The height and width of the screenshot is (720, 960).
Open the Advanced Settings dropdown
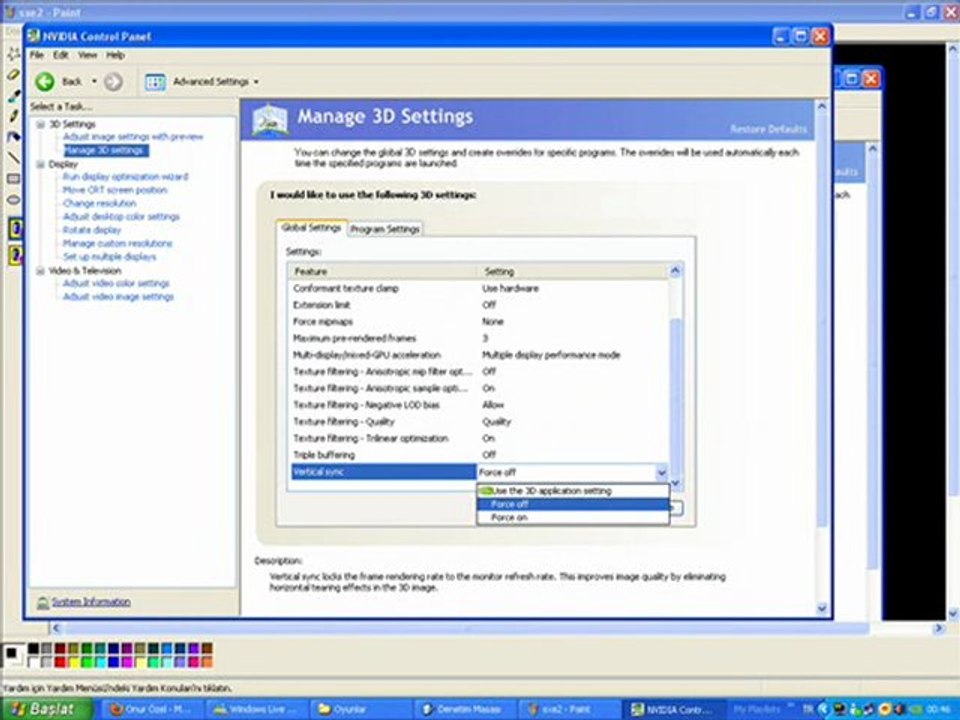(x=256, y=82)
